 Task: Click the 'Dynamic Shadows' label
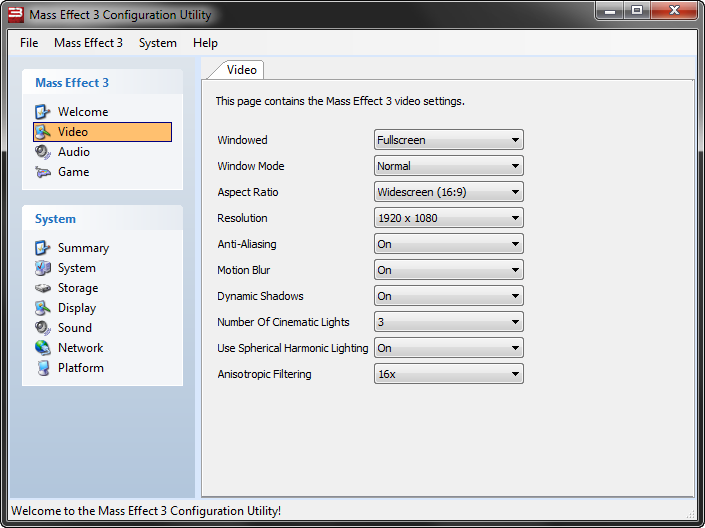tap(260, 296)
